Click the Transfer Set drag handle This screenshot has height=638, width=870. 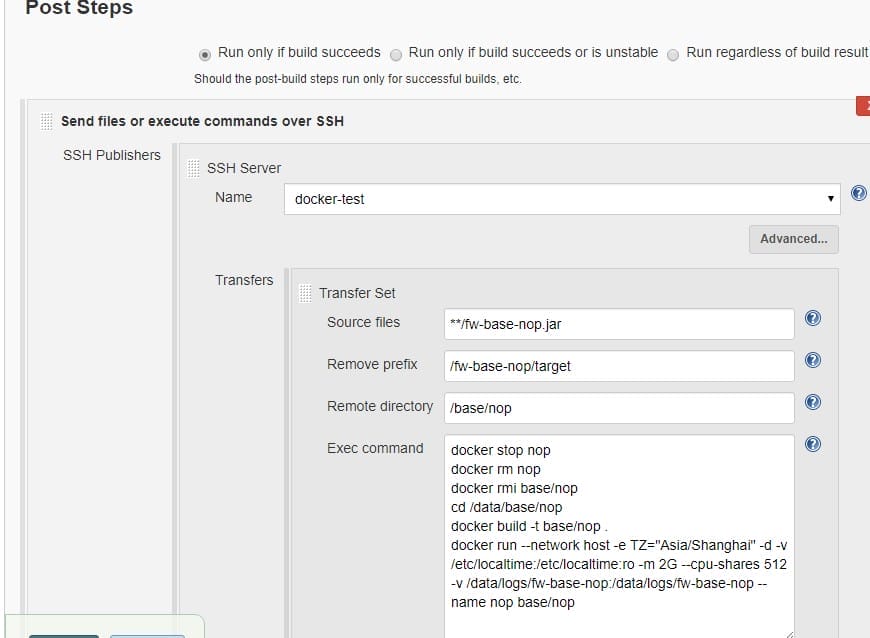click(x=306, y=293)
